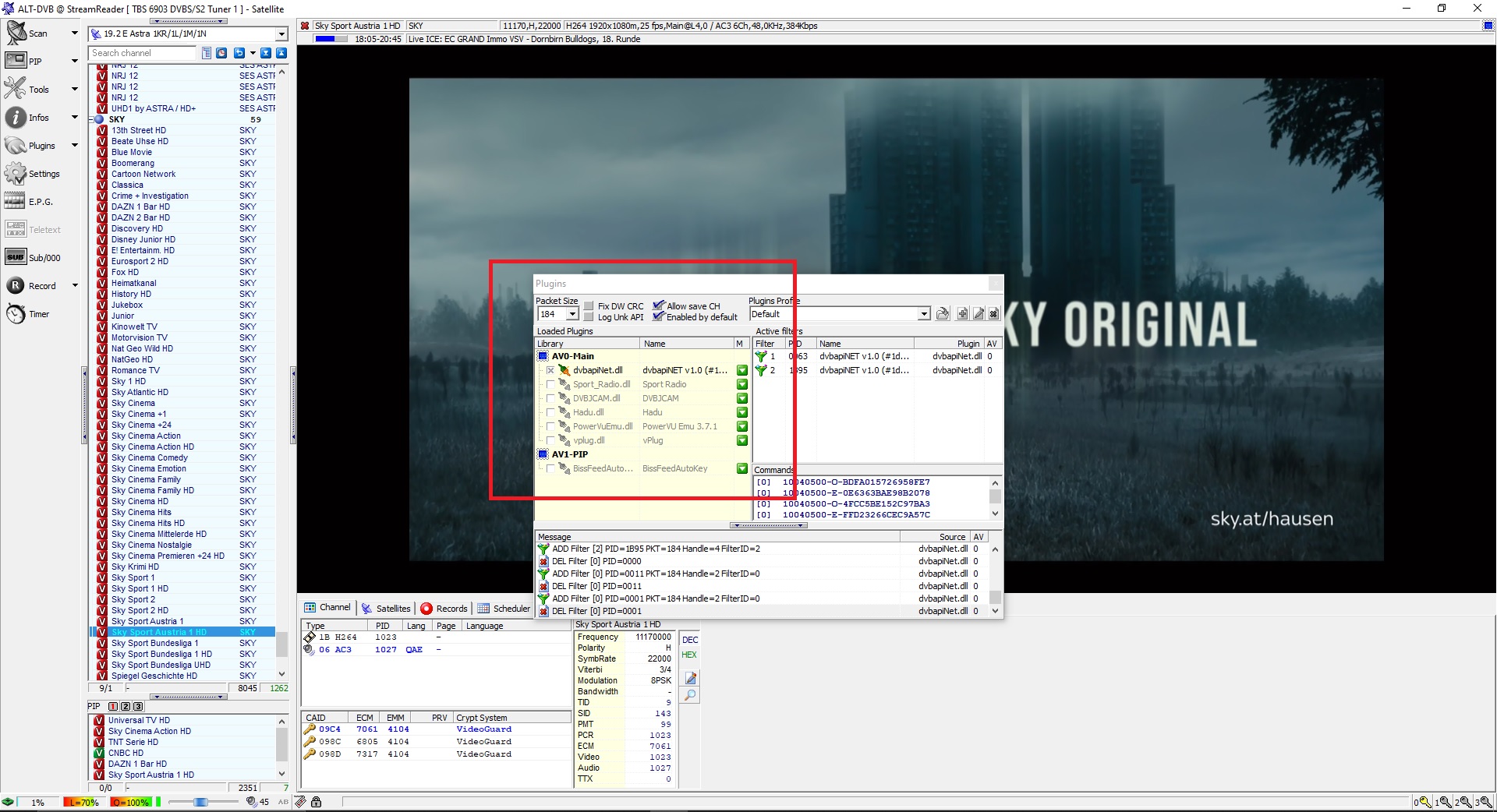Click the edit plugins profile icon

(x=979, y=313)
